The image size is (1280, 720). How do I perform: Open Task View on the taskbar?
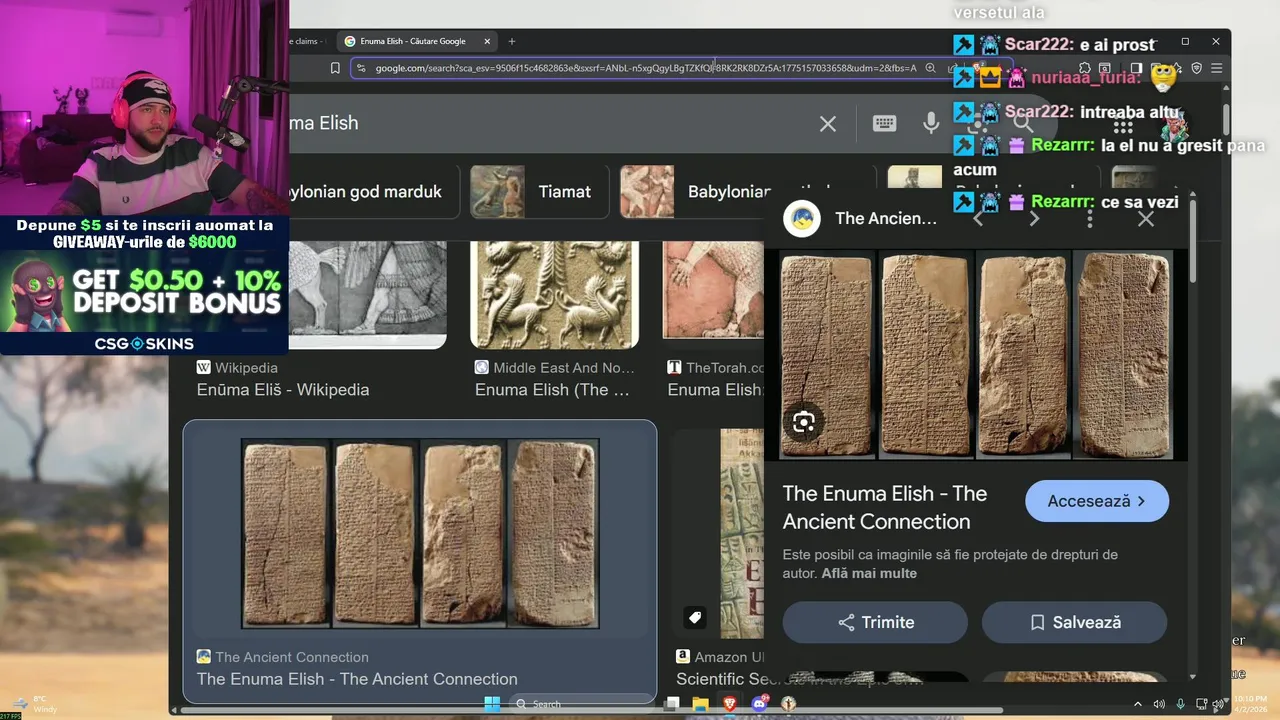pyautogui.click(x=672, y=704)
